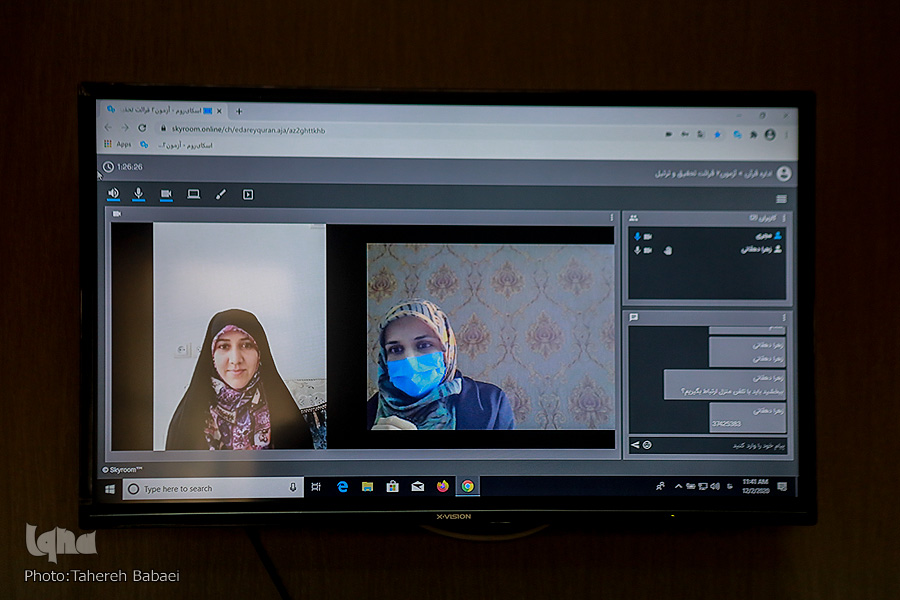Open the whiteboard brush tool
900x600 pixels.
221,194
